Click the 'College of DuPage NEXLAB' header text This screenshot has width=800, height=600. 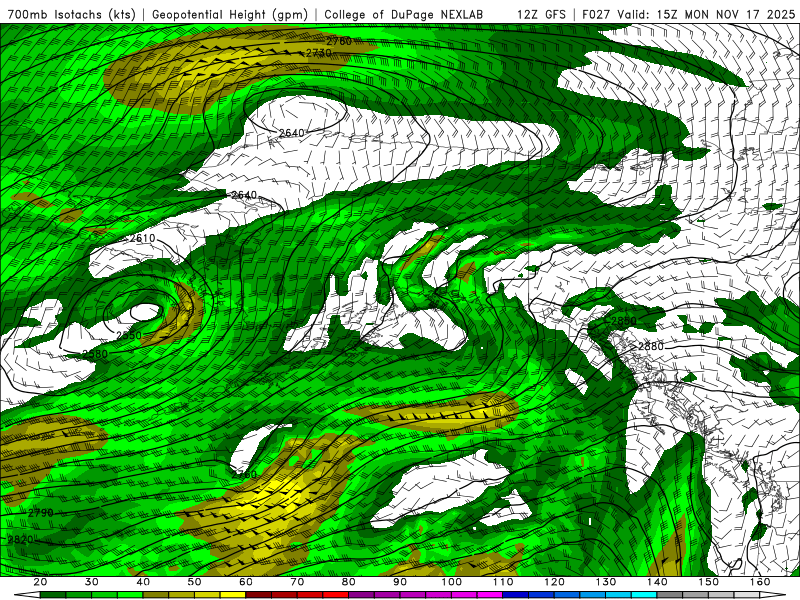404,14
